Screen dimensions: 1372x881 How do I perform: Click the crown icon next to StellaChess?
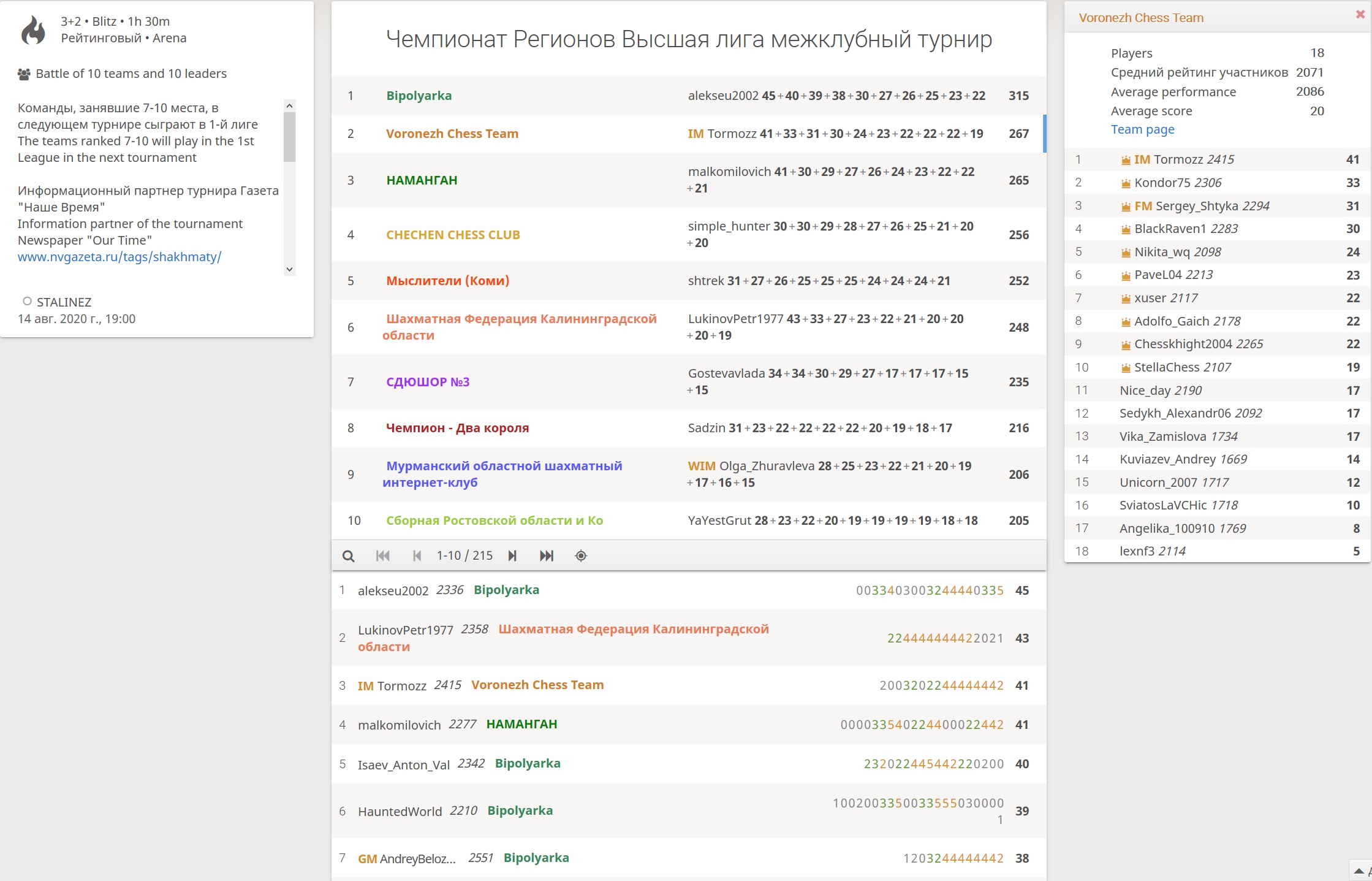tap(1126, 368)
